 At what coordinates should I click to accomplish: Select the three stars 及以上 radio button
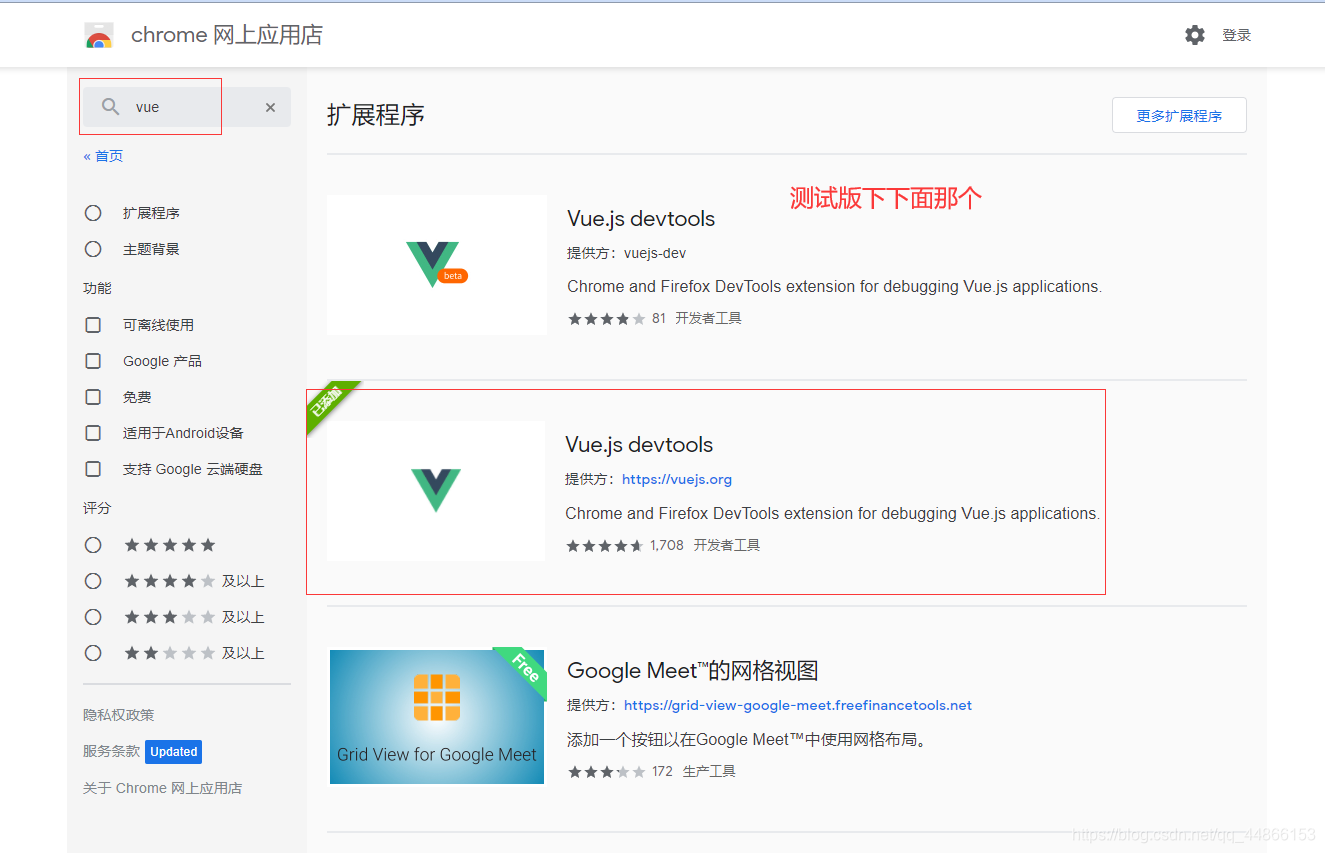(93, 617)
